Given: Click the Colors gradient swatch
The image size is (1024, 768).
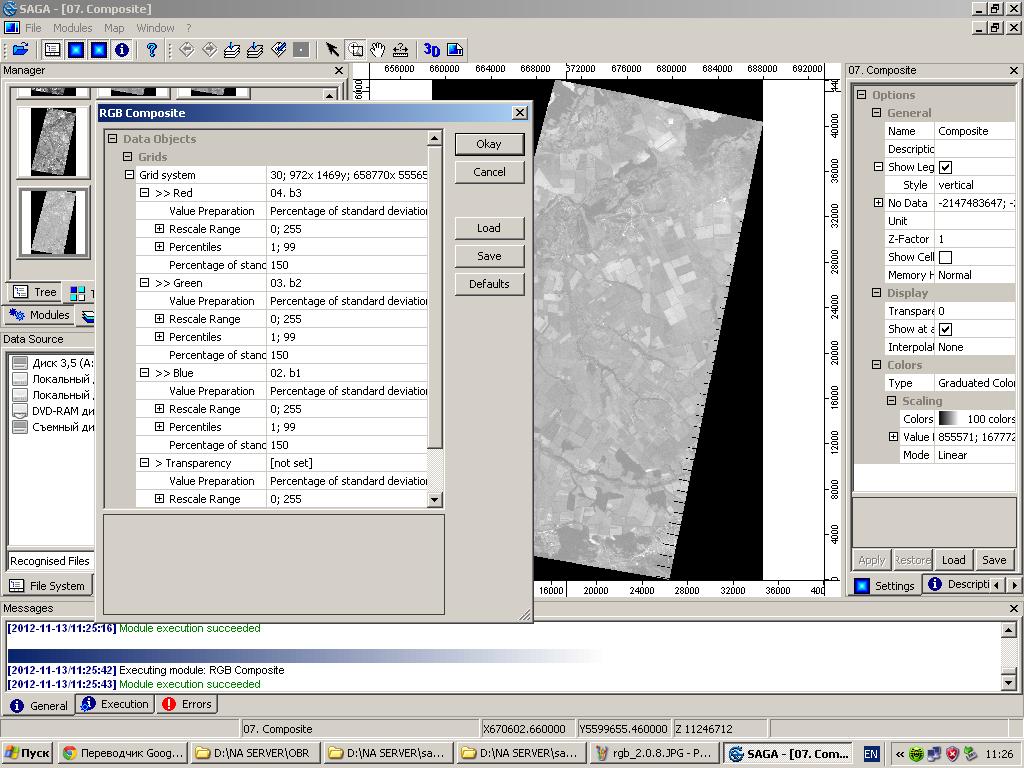Looking at the screenshot, I should [947, 419].
